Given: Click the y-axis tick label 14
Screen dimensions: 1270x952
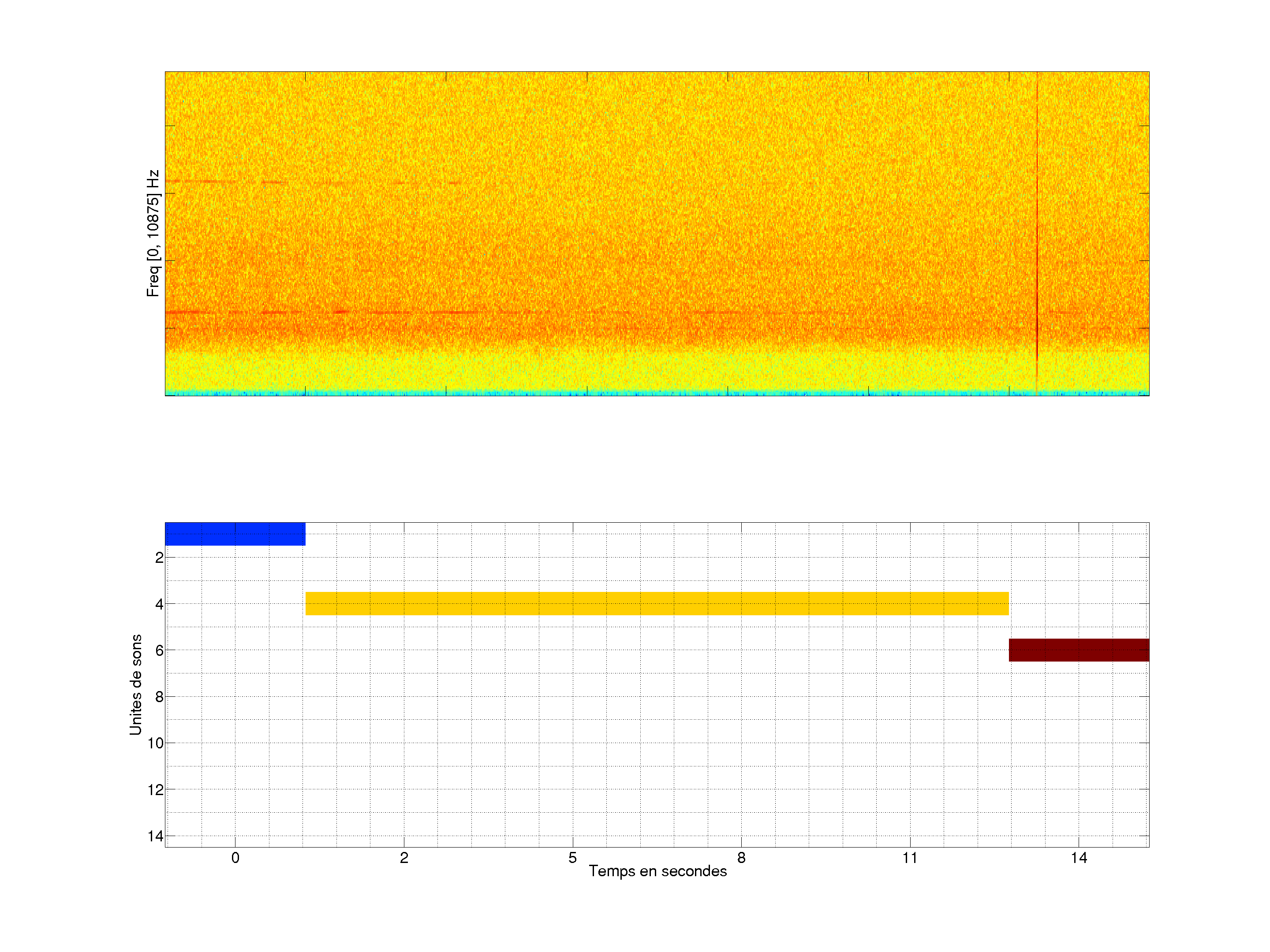Looking at the screenshot, I should click(155, 836).
